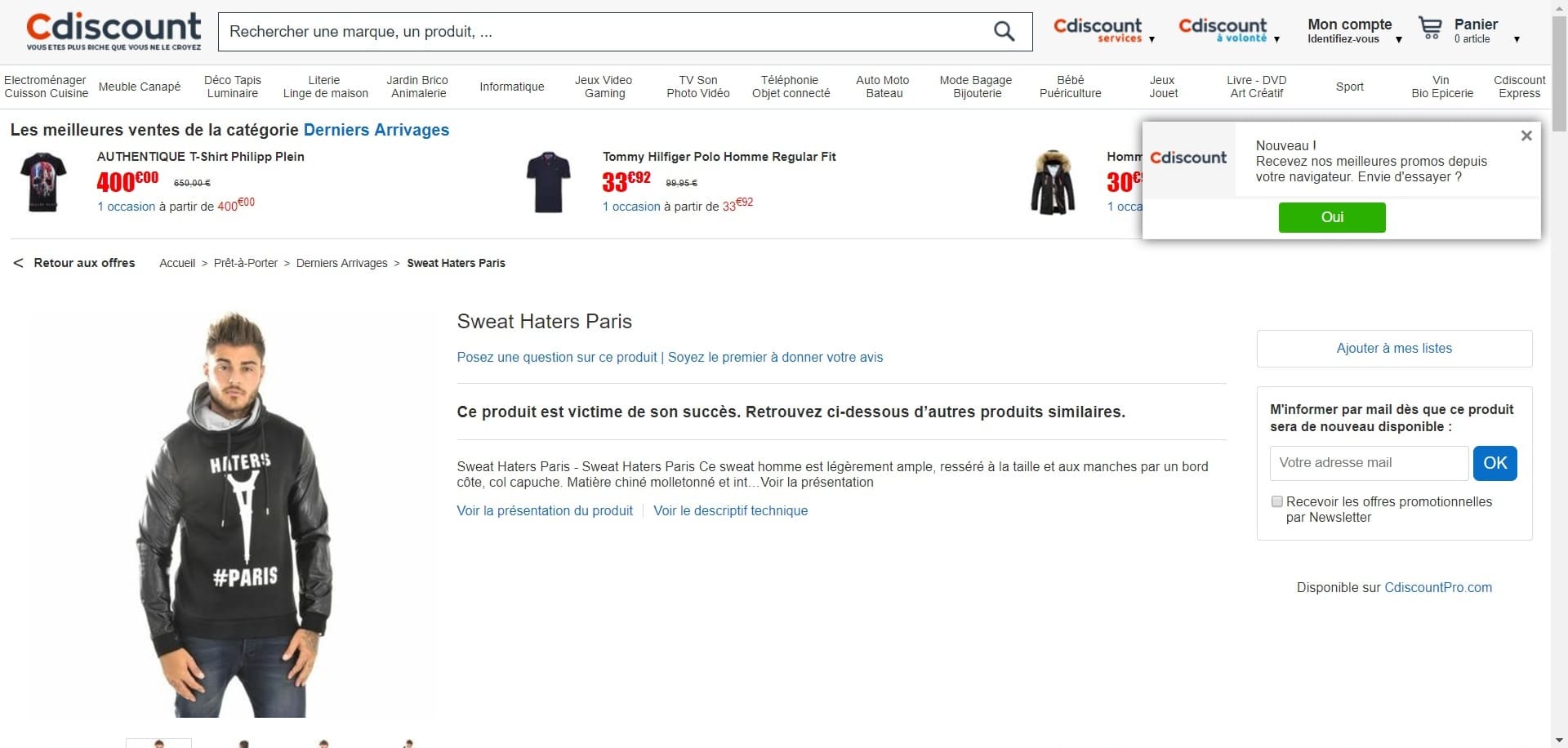
Task: Expand the Cdiscount à volonté dropdown
Action: pyautogui.click(x=1276, y=39)
